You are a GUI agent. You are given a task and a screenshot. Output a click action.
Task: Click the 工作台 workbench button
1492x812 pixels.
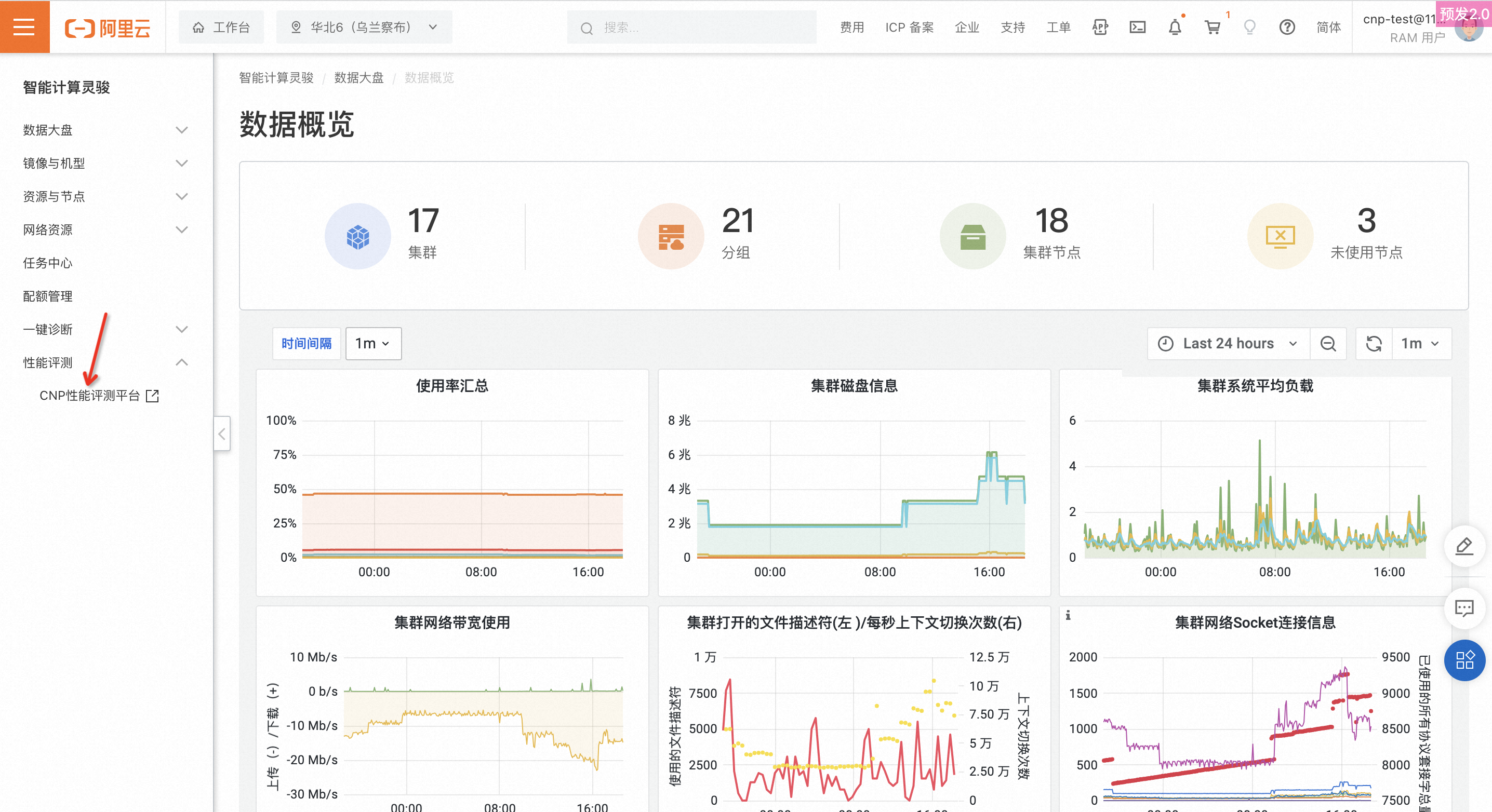click(x=221, y=27)
